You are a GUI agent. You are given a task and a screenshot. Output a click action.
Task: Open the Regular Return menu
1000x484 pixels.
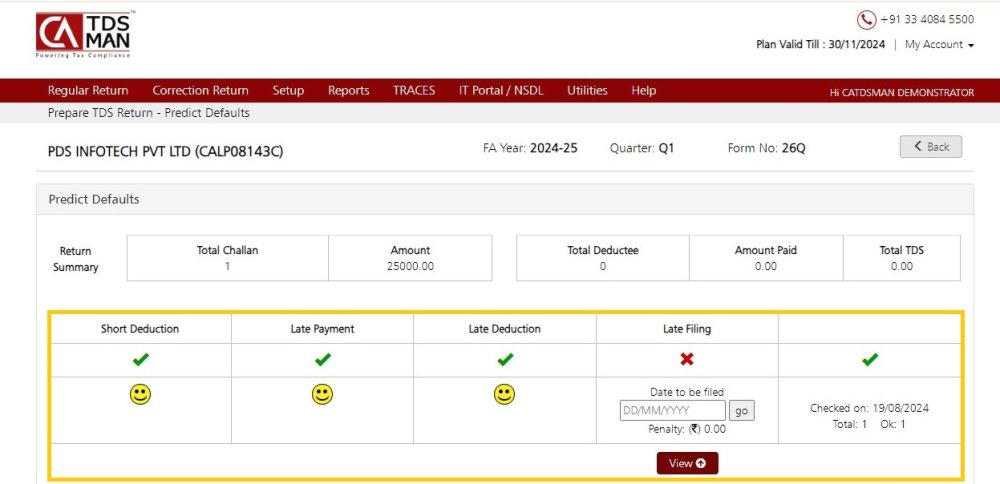point(88,91)
